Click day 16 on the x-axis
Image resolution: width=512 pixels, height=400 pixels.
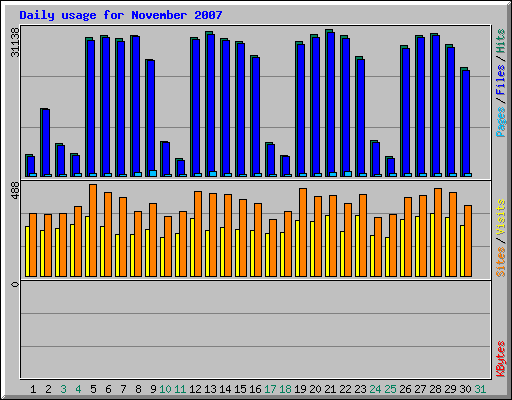click(255, 389)
